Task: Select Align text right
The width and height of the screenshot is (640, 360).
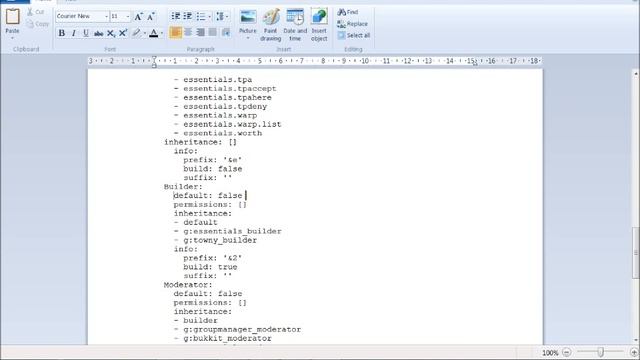Action: pos(200,32)
